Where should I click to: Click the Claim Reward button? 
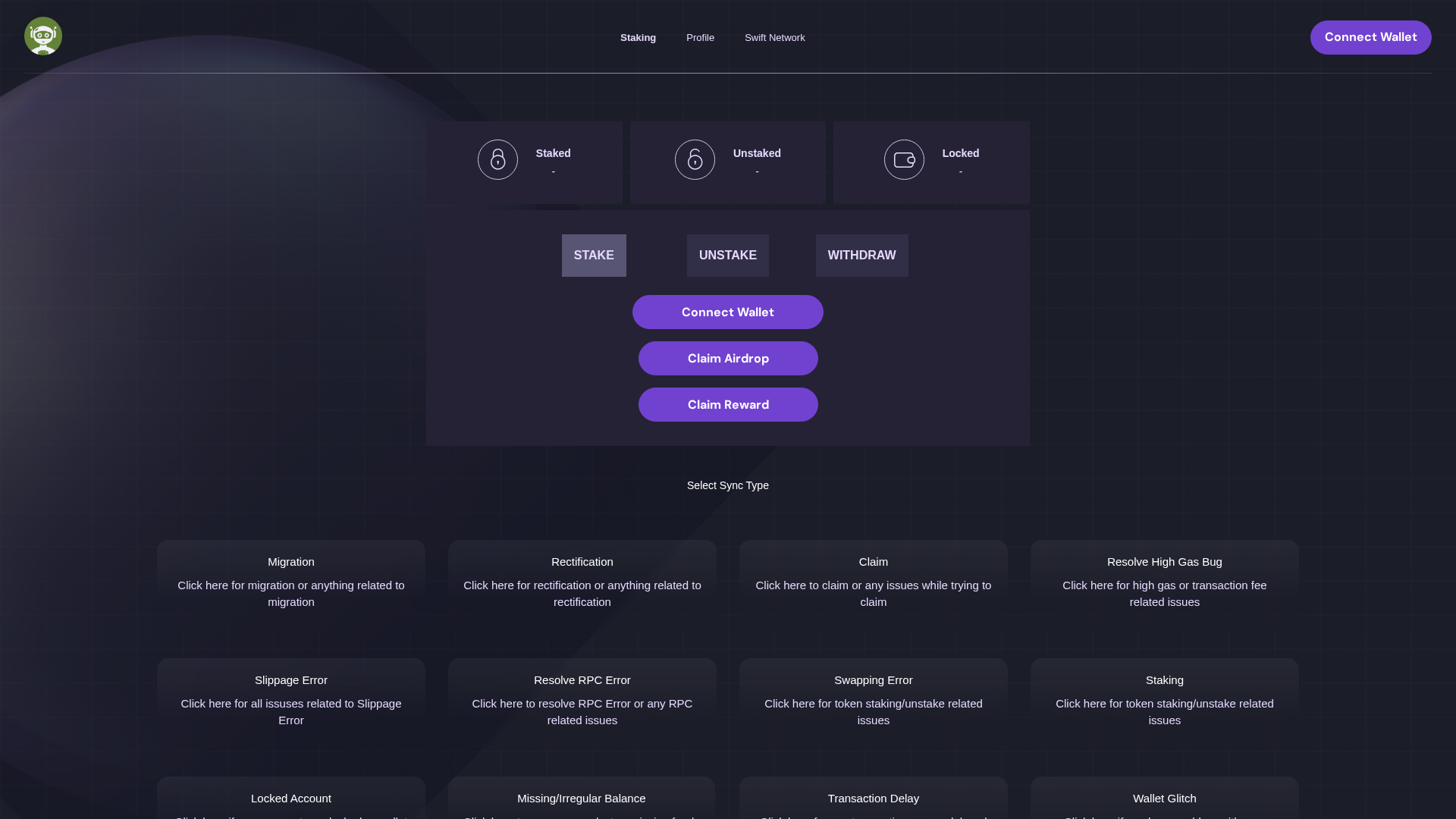(x=728, y=405)
